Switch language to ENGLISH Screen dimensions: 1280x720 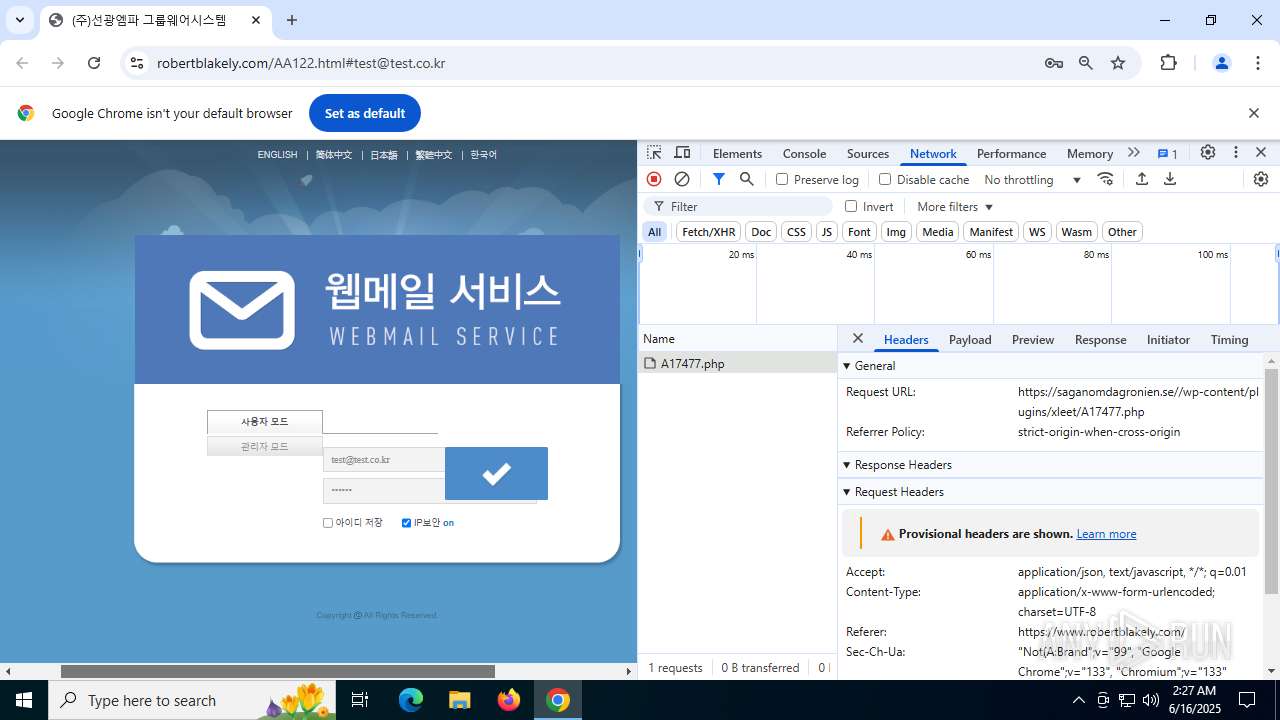coord(277,155)
